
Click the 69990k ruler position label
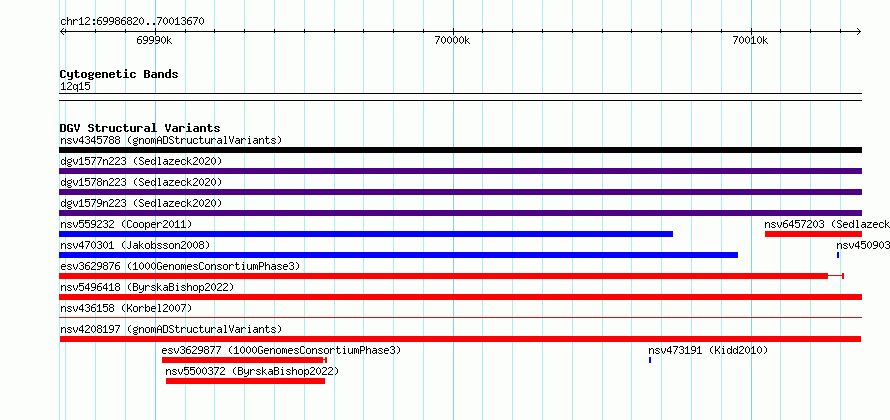(154, 41)
